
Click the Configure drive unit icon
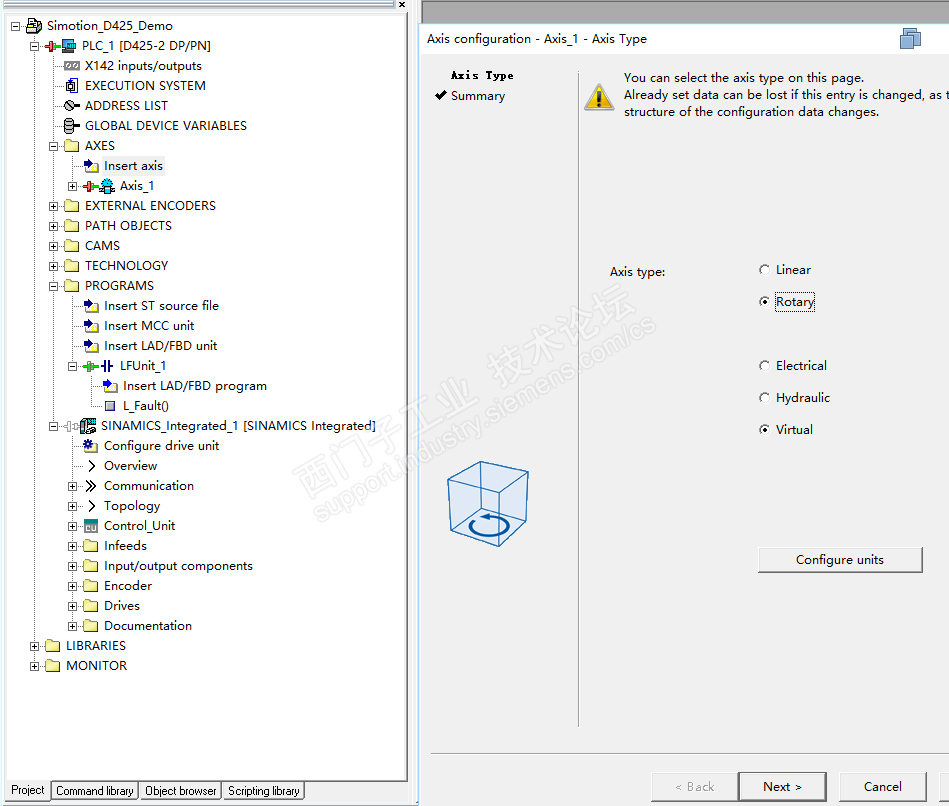tap(91, 446)
